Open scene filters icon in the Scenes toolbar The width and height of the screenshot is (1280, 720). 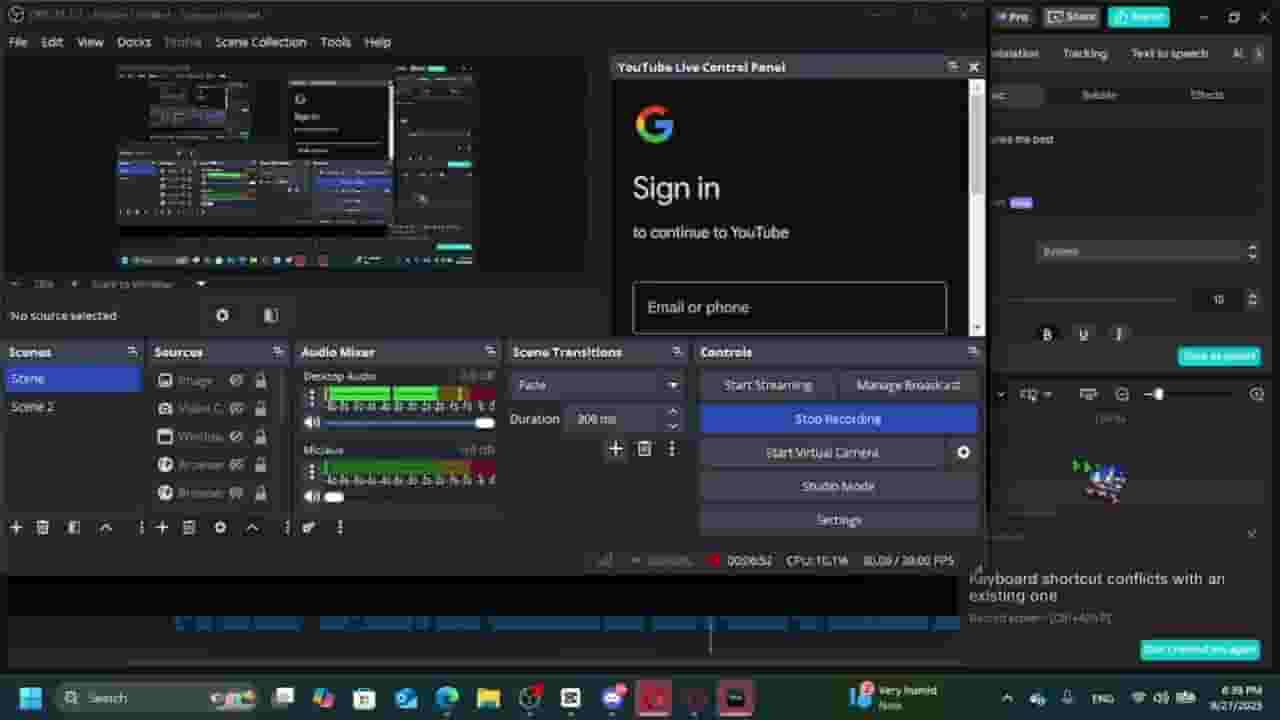73,527
